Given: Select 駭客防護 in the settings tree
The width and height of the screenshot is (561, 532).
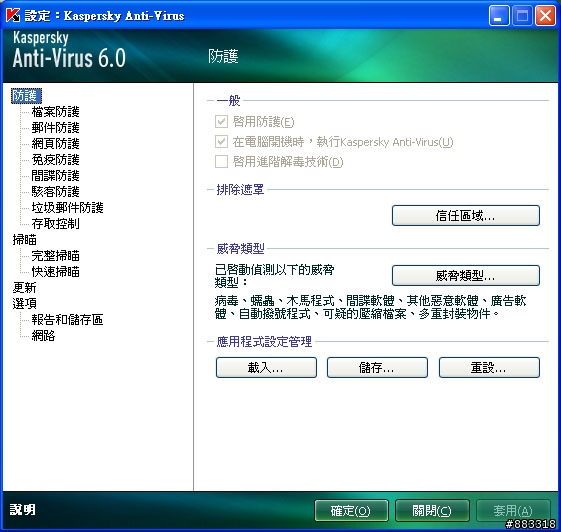Looking at the screenshot, I should click(55, 192).
